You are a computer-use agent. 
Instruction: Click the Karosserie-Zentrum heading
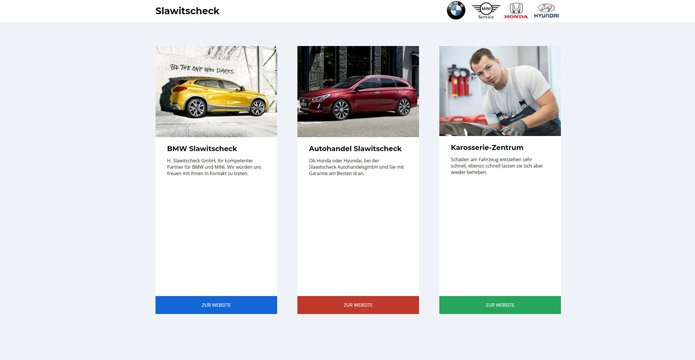[487, 148]
